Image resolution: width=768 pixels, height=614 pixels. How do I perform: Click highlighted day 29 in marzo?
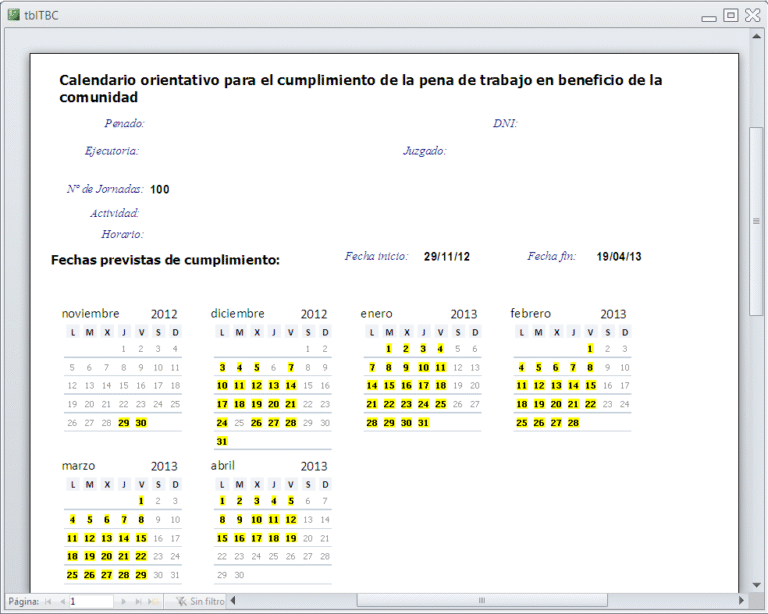click(141, 575)
